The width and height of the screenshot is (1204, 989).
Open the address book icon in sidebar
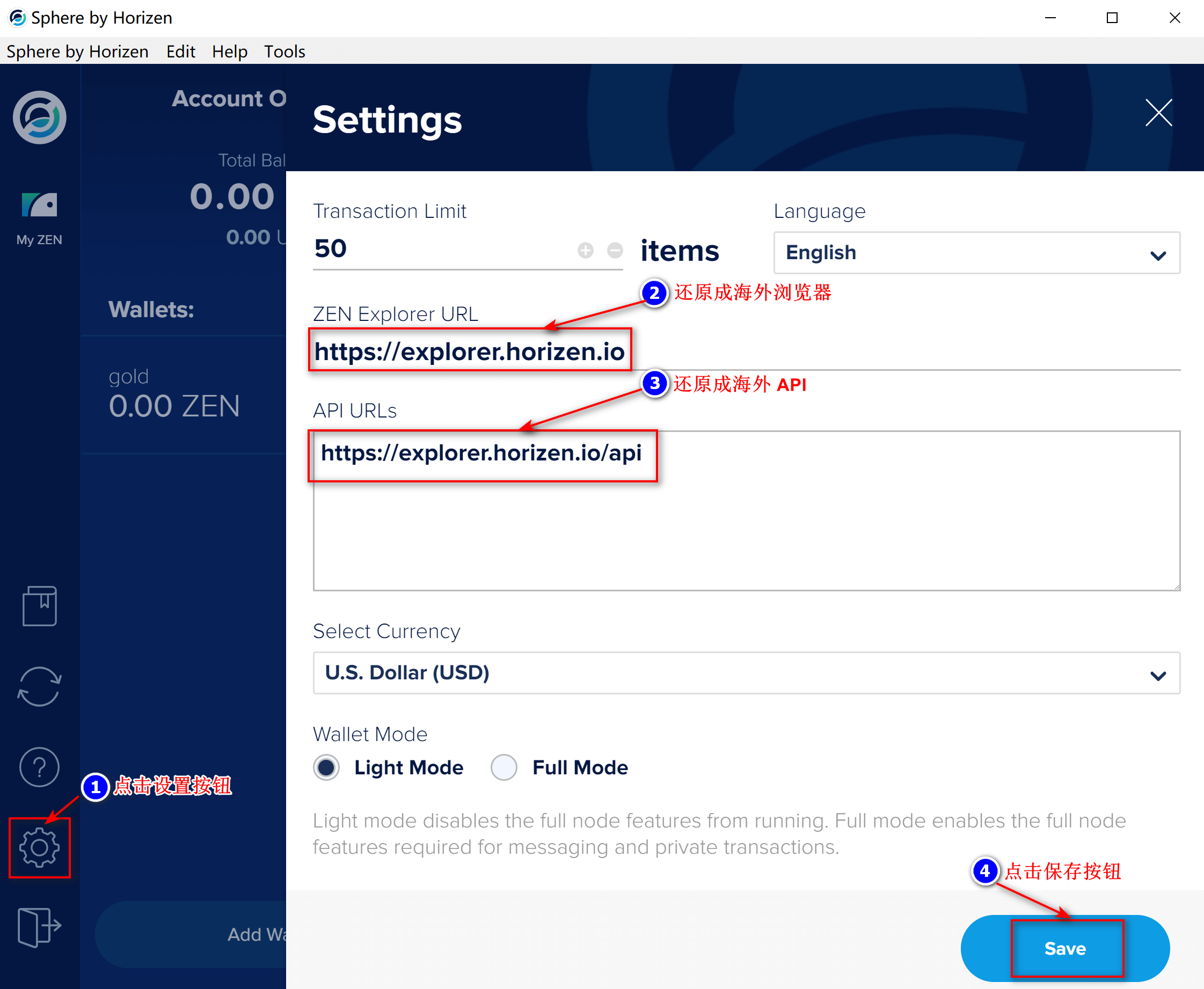(39, 606)
